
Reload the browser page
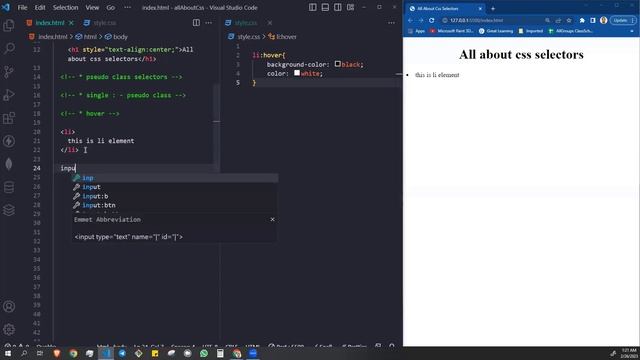point(431,20)
